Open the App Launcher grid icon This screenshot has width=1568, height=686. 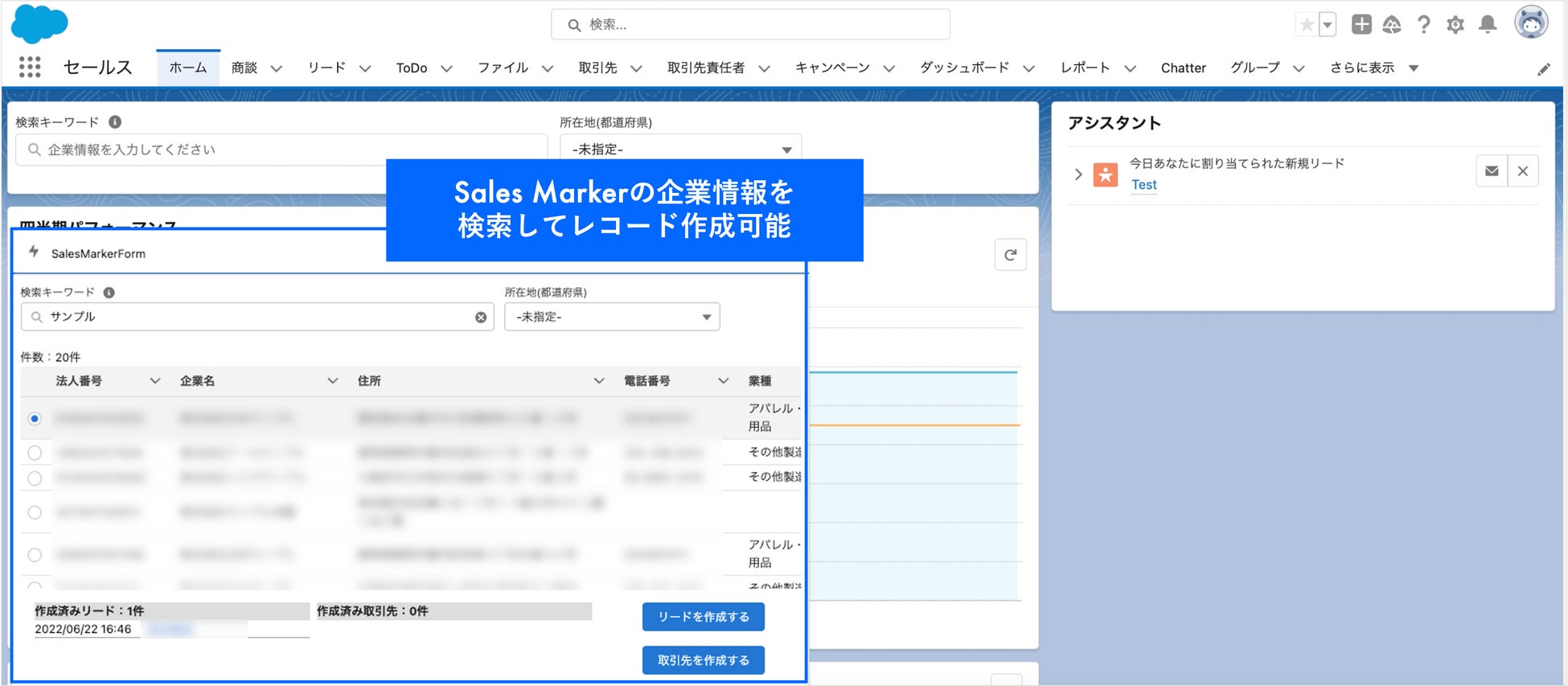point(30,67)
